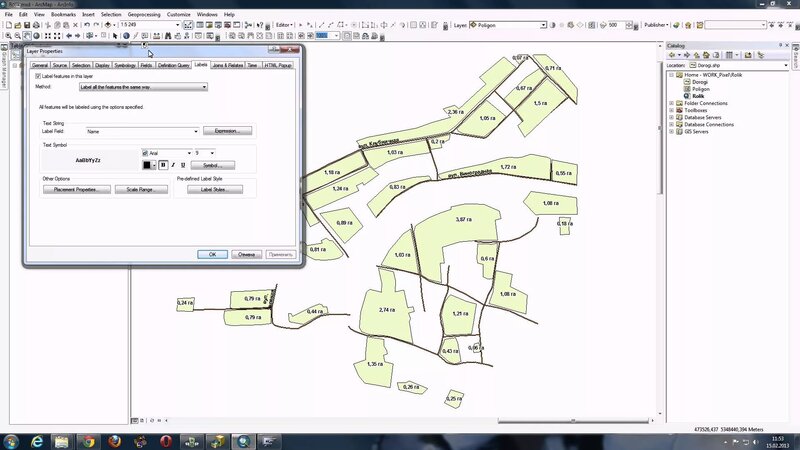The height and width of the screenshot is (450, 800).
Task: Open the labeling Method dropdown
Action: pyautogui.click(x=143, y=87)
